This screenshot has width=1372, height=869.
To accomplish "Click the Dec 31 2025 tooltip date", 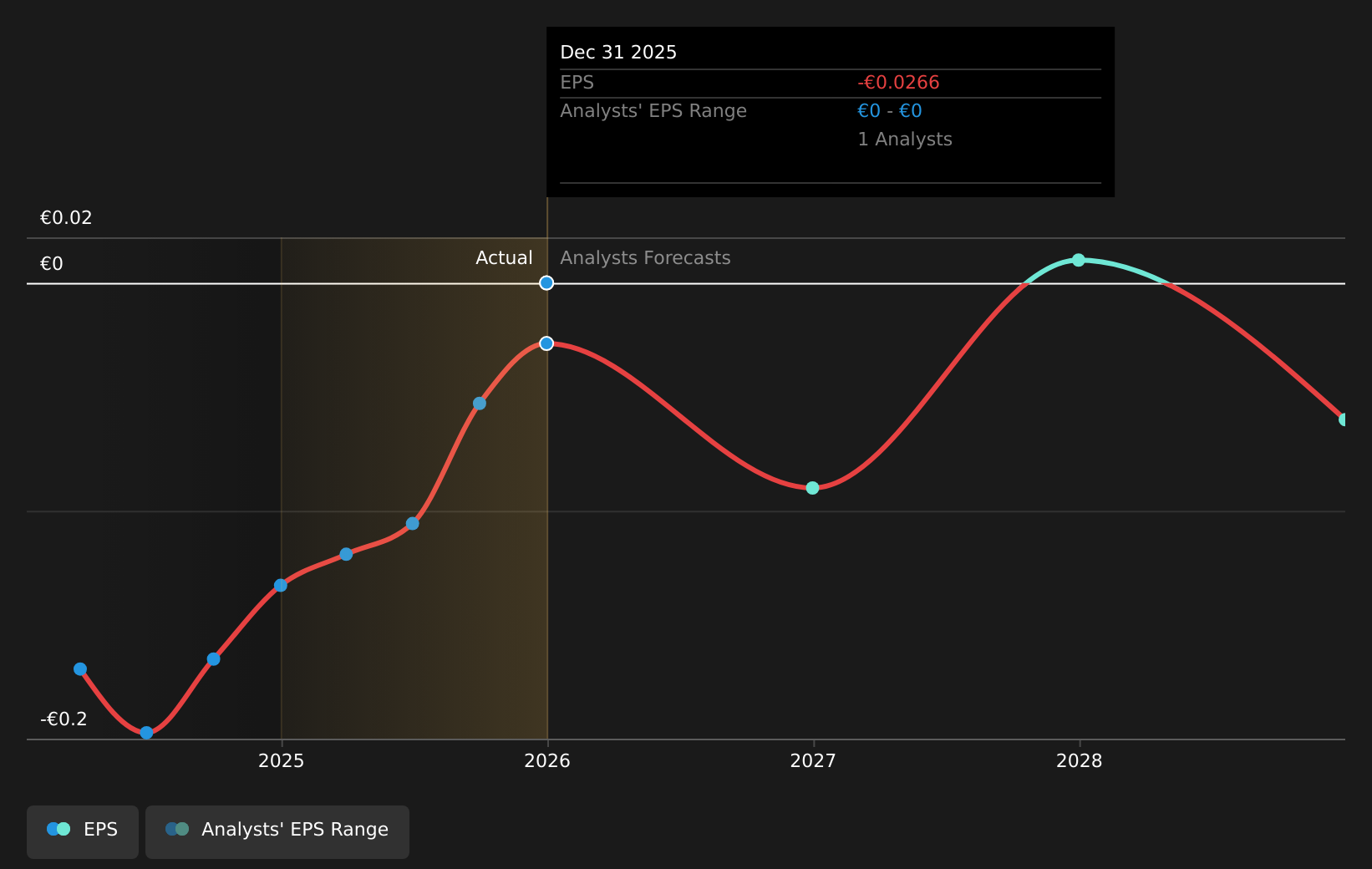I will (618, 53).
